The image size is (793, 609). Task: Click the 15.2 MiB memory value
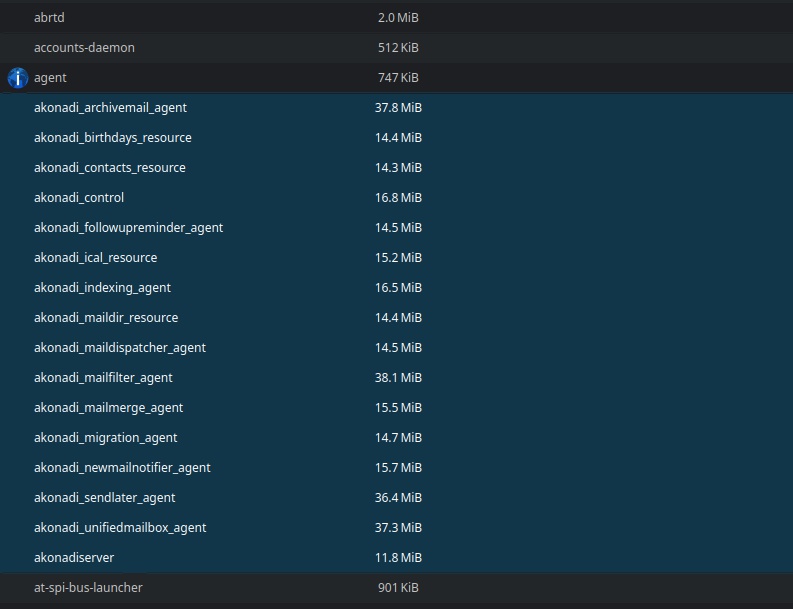click(399, 257)
